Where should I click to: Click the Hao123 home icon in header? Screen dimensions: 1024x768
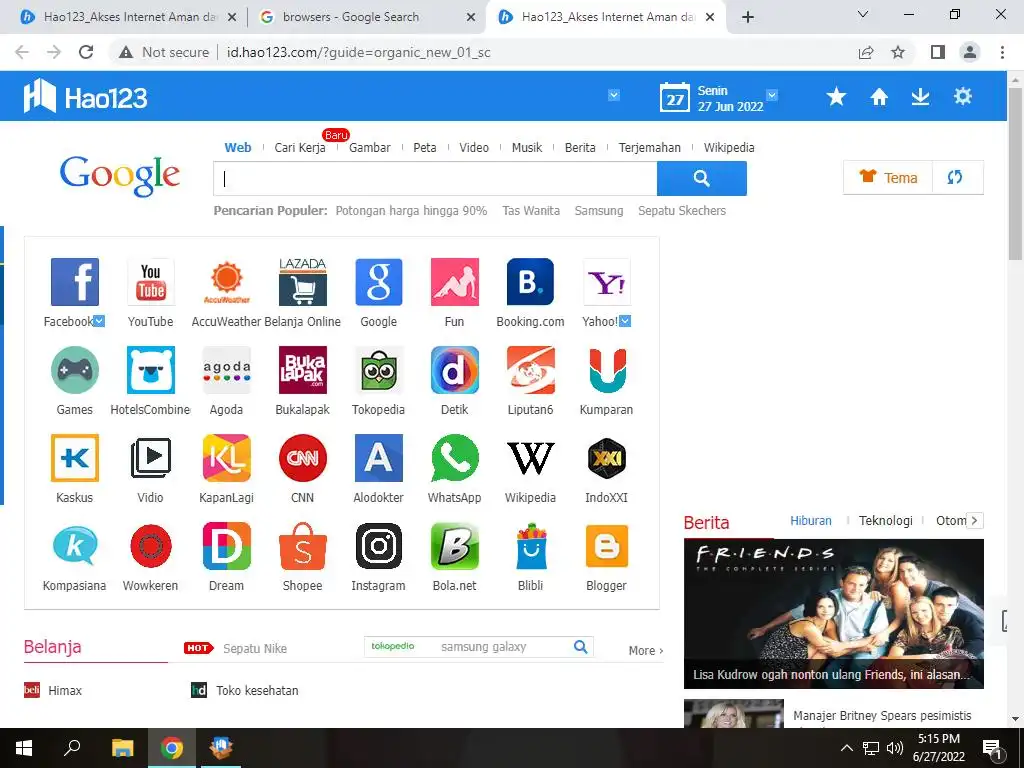879,97
